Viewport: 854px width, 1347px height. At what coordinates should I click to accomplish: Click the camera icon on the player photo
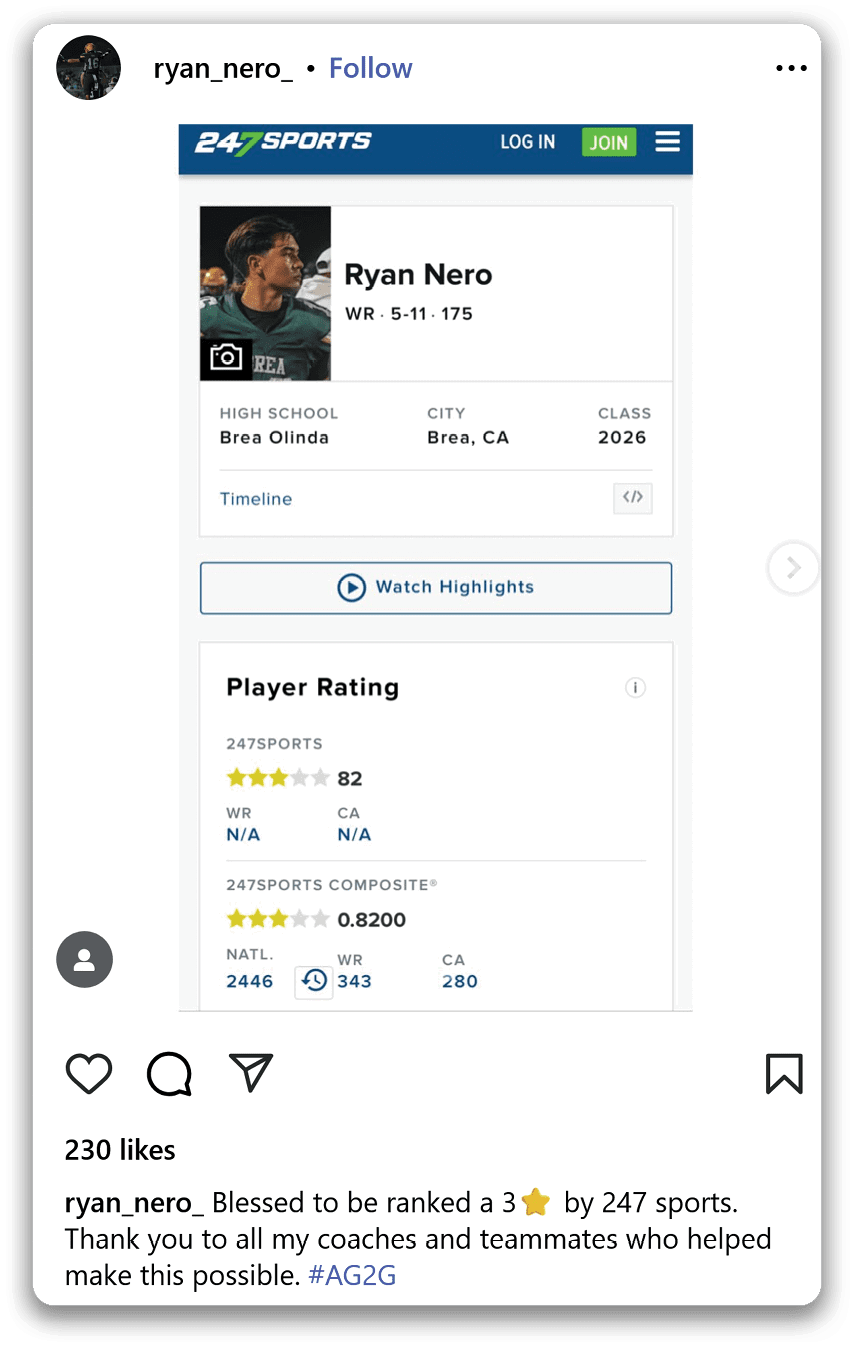(226, 357)
